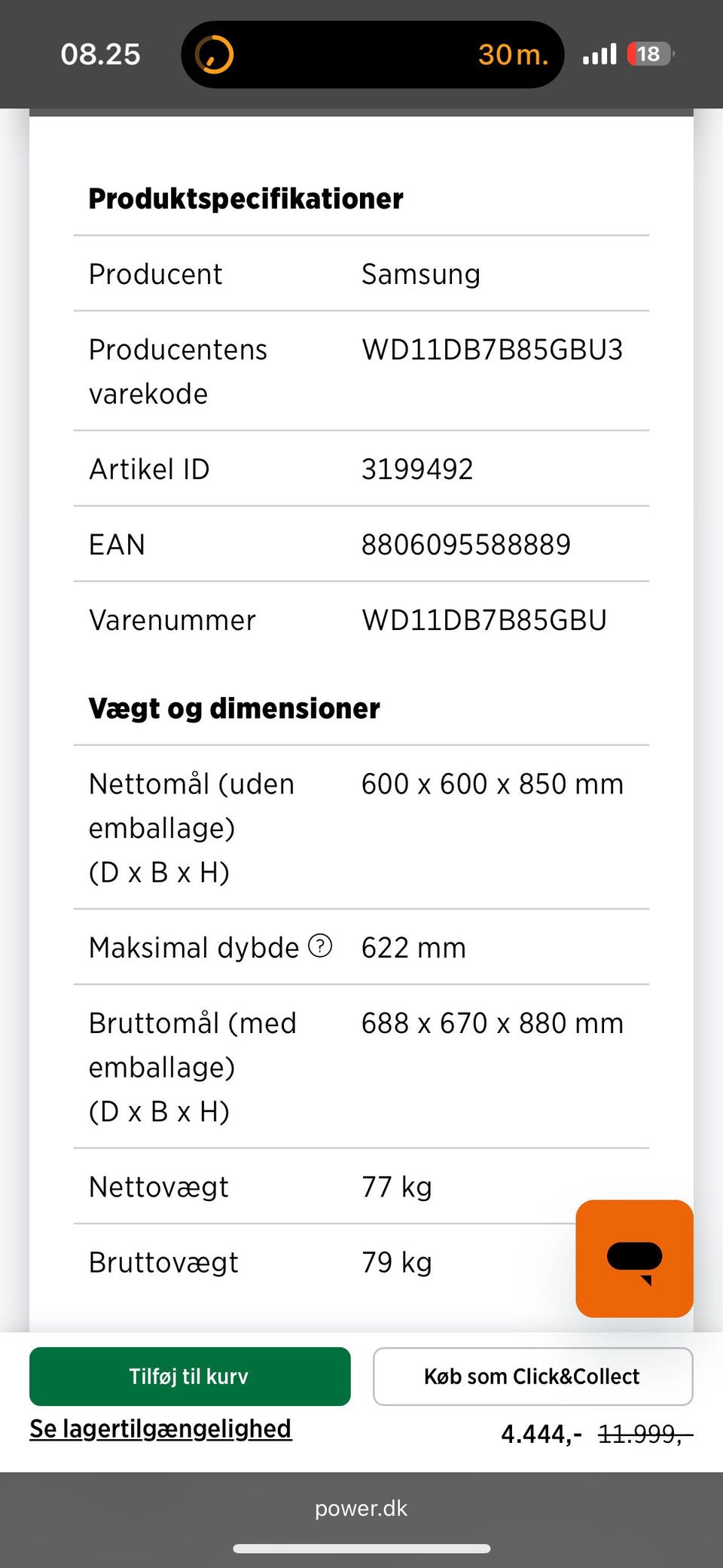Tap the orange timer ring icon
This screenshot has width=723, height=1568.
215,54
